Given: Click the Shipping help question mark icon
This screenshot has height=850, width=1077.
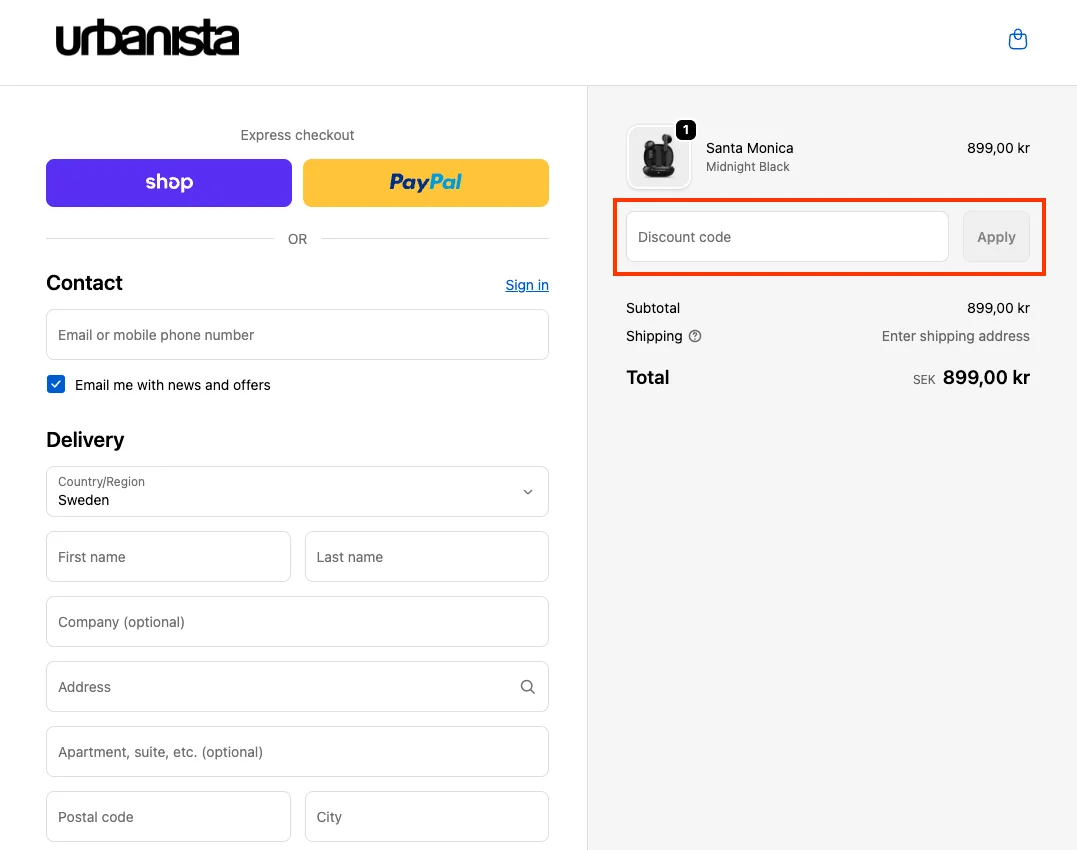Looking at the screenshot, I should pos(695,336).
